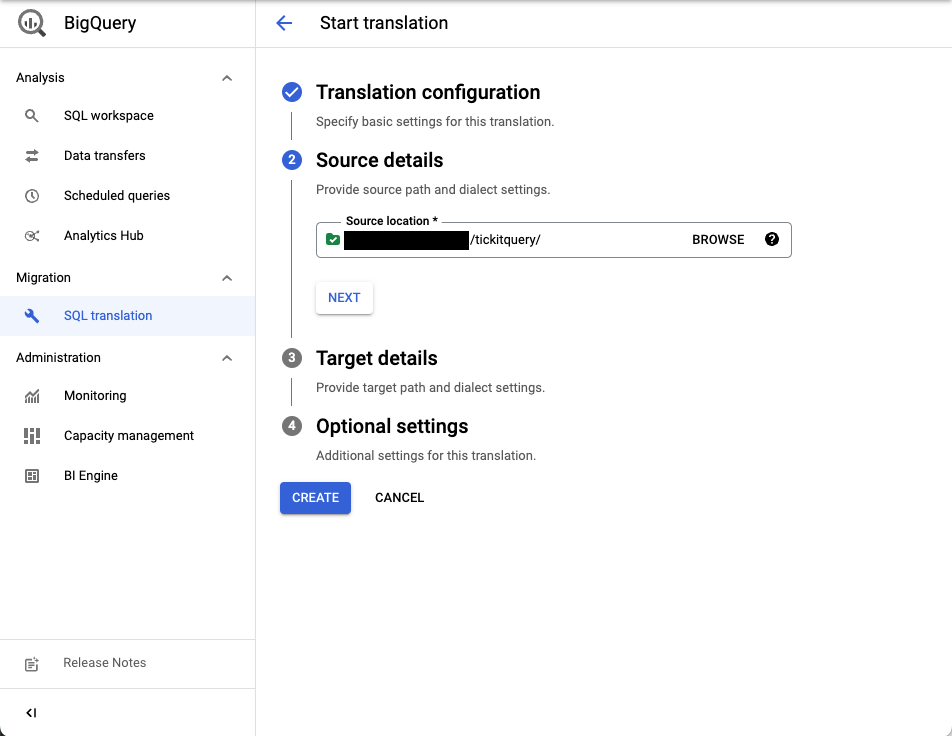Screen dimensions: 952x736
Task: Go back using the blue arrow
Action: click(284, 22)
